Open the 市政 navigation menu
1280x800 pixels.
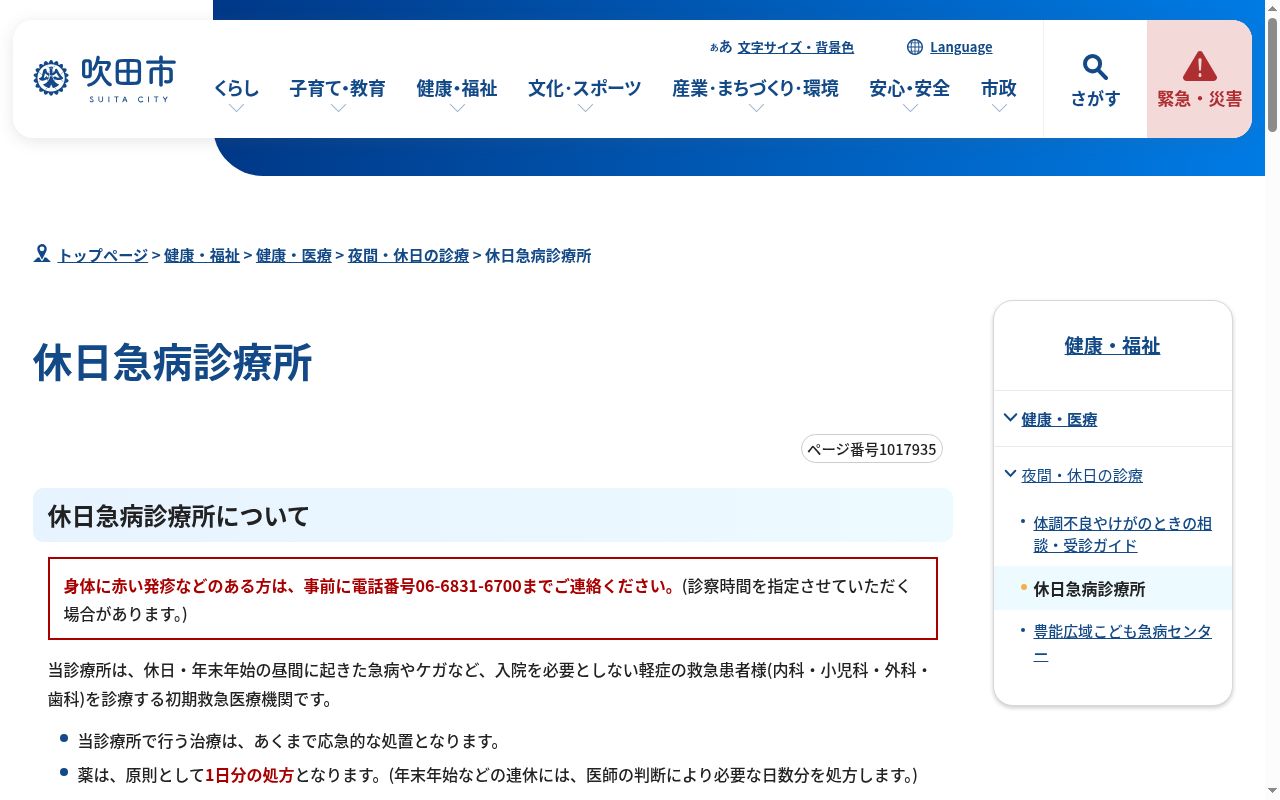[999, 88]
